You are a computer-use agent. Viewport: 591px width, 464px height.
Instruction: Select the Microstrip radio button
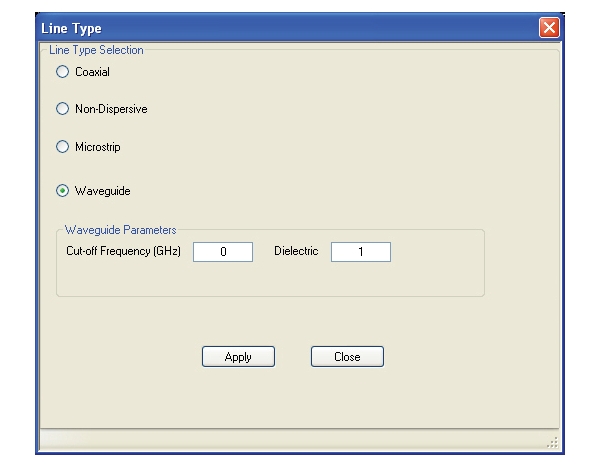pyautogui.click(x=63, y=146)
